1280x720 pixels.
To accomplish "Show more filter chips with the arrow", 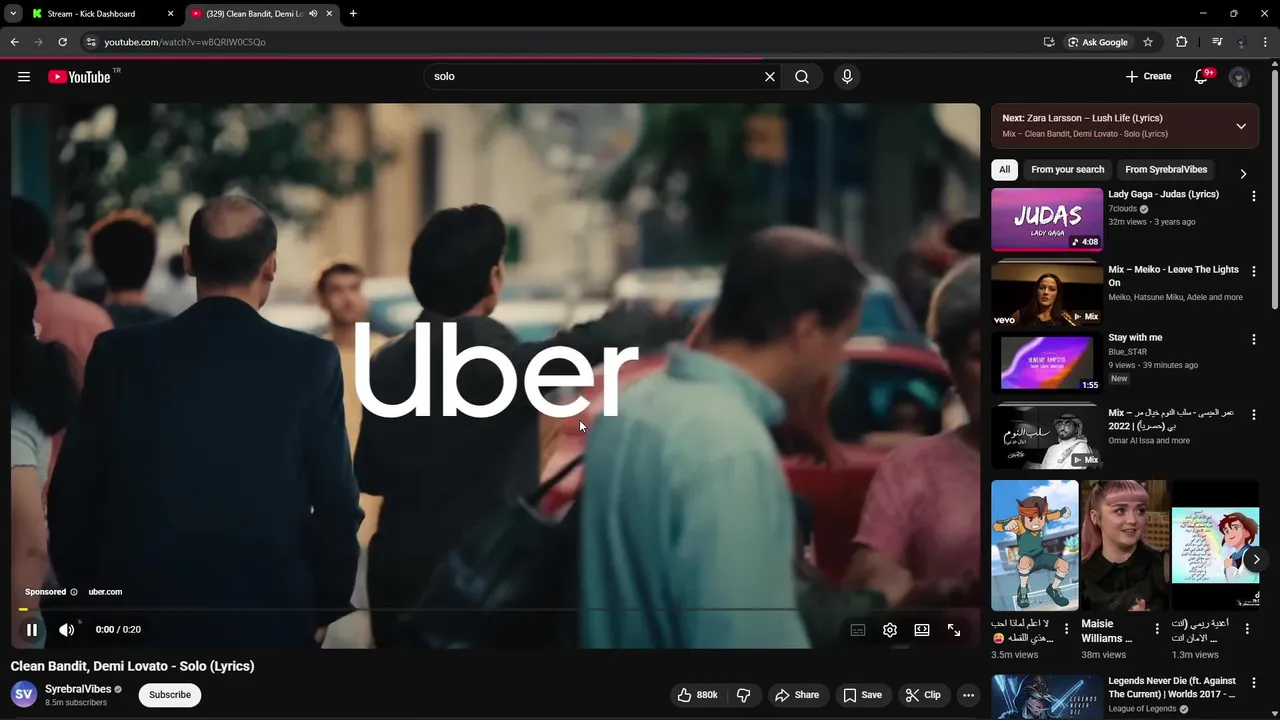I will pyautogui.click(x=1243, y=173).
